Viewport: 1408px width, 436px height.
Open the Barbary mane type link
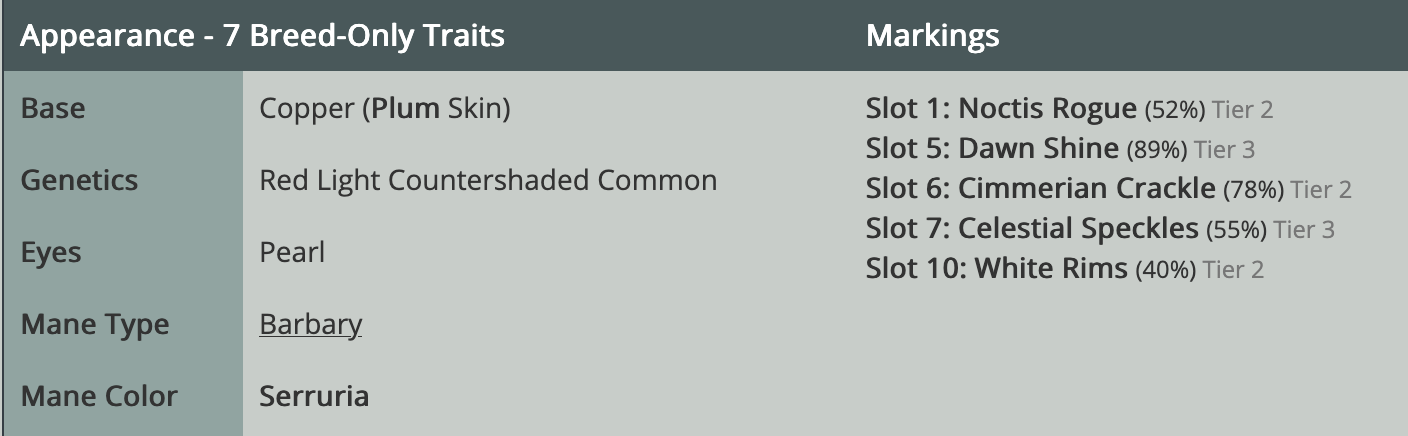[x=310, y=325]
